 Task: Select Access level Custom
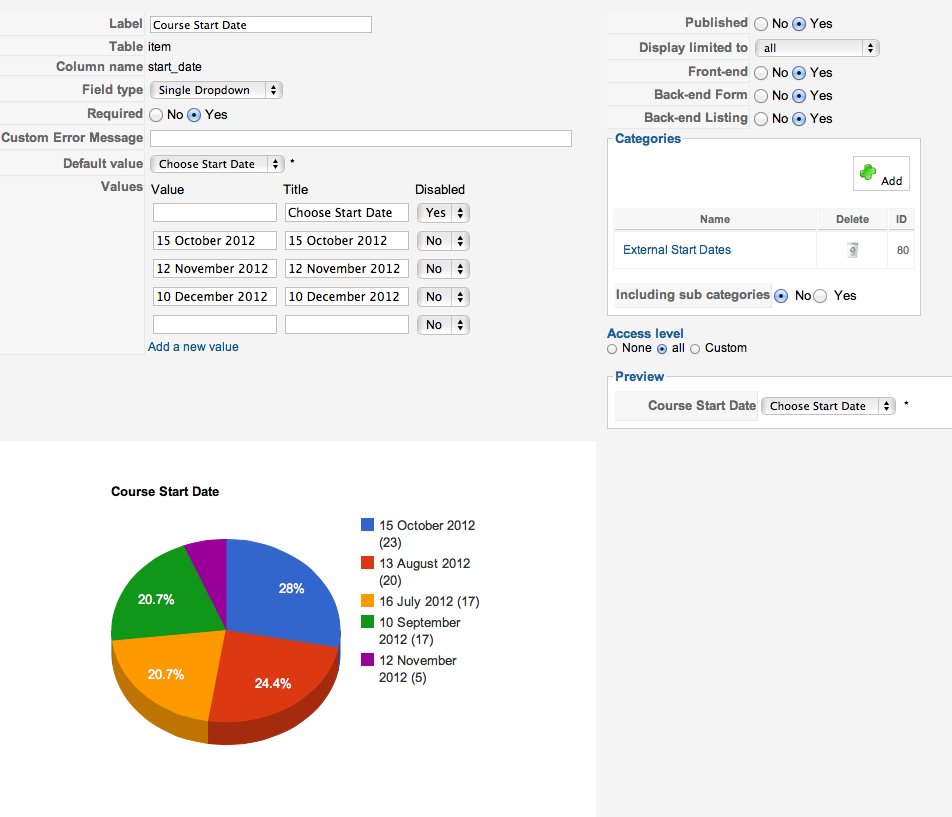click(695, 349)
